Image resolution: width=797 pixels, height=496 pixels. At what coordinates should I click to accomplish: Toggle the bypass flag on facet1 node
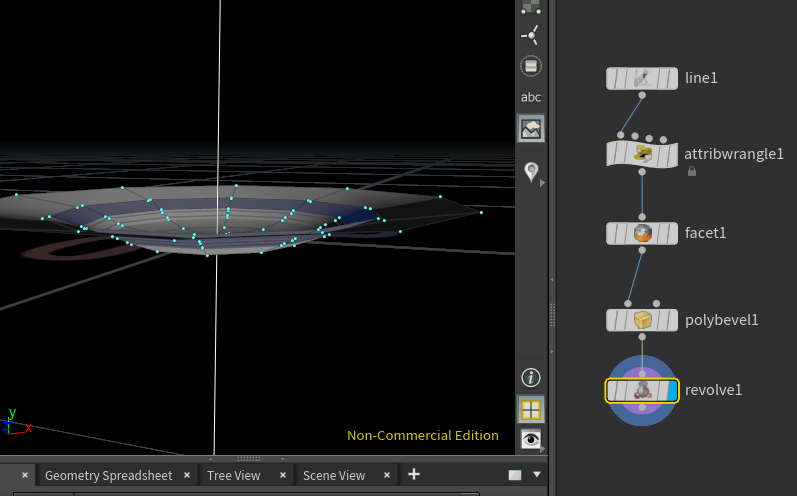[612, 233]
